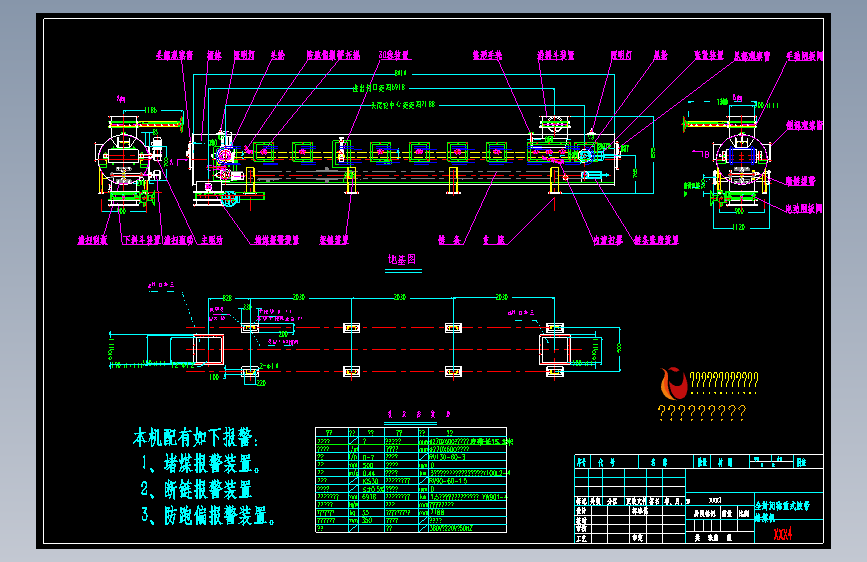Image resolution: width=867 pixels, height=562 pixels.
Task: Click the technical parameter table
Action: tap(411, 480)
